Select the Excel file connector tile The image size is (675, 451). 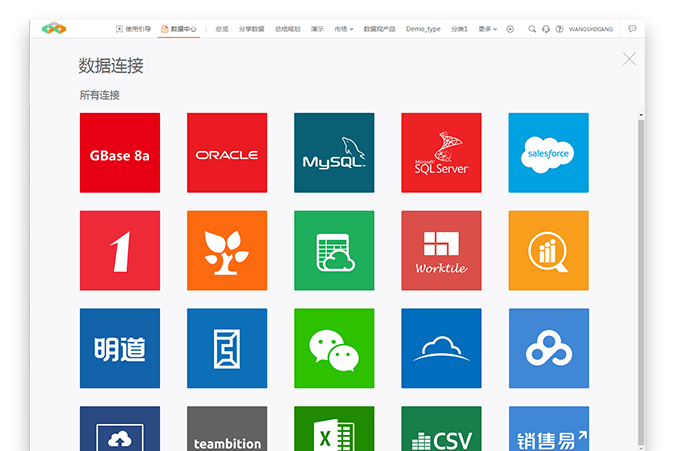pos(334,429)
